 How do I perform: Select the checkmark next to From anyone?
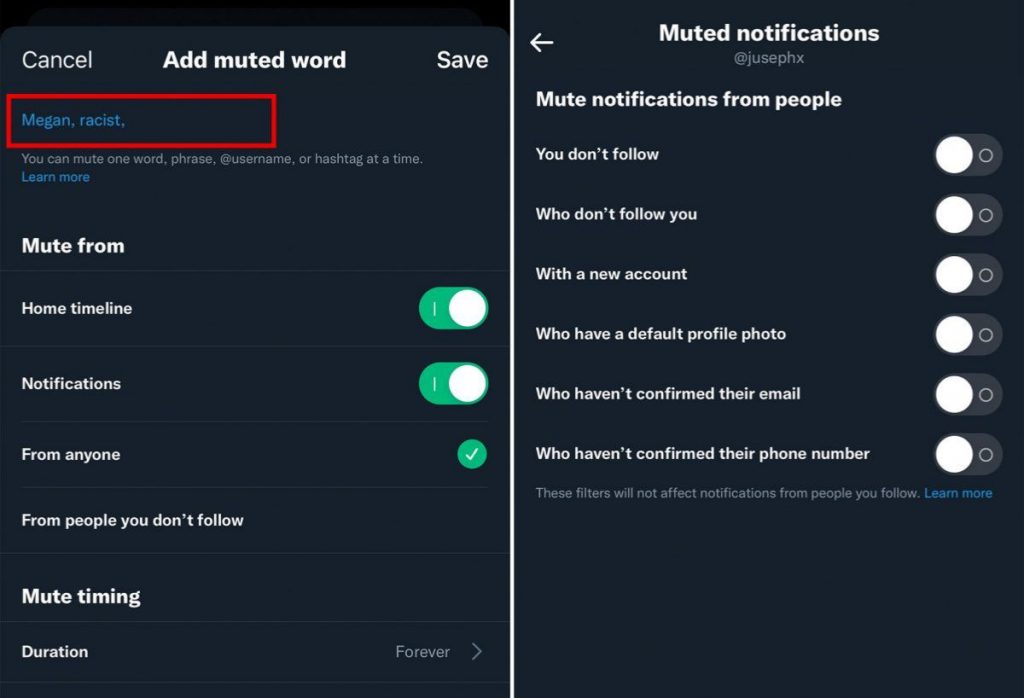(x=471, y=454)
